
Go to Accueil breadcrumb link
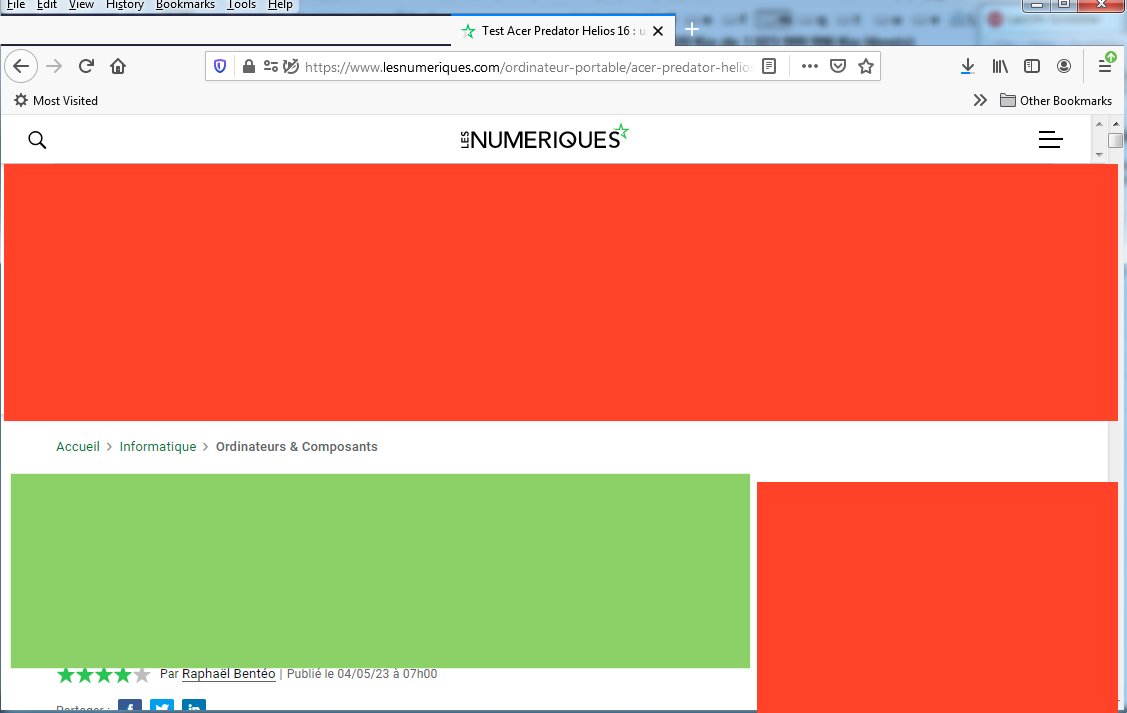pyautogui.click(x=78, y=446)
